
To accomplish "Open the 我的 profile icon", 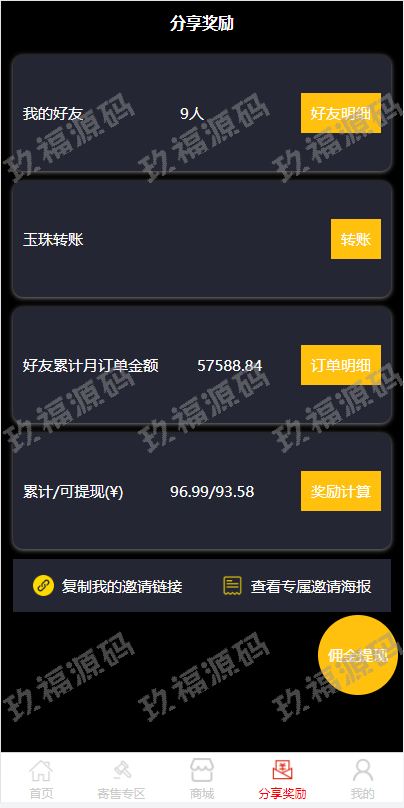I will click(363, 771).
